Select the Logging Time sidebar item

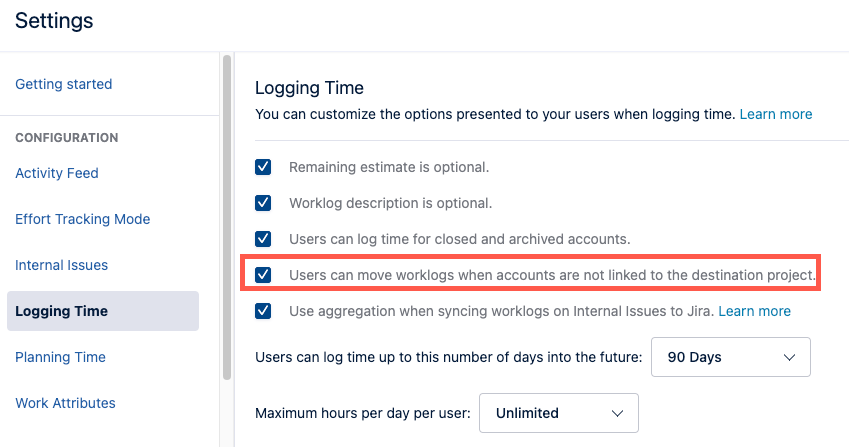pos(61,311)
